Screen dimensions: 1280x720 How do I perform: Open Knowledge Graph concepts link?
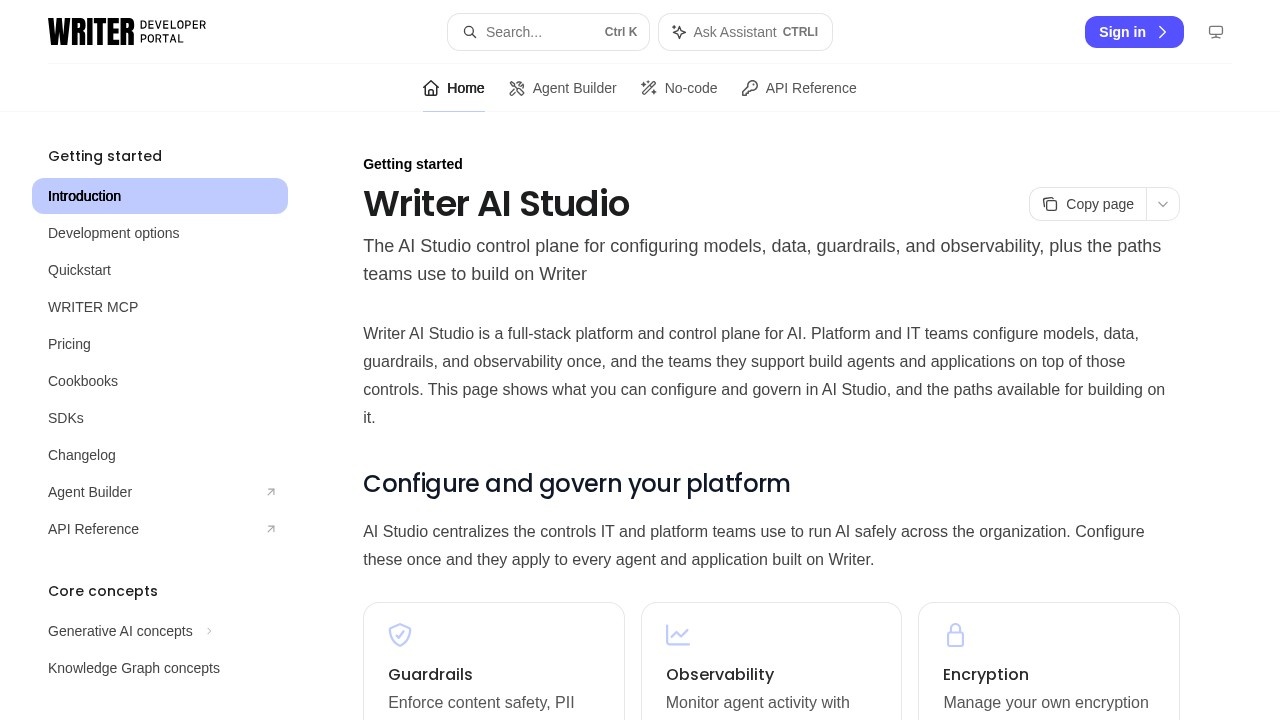click(160, 668)
